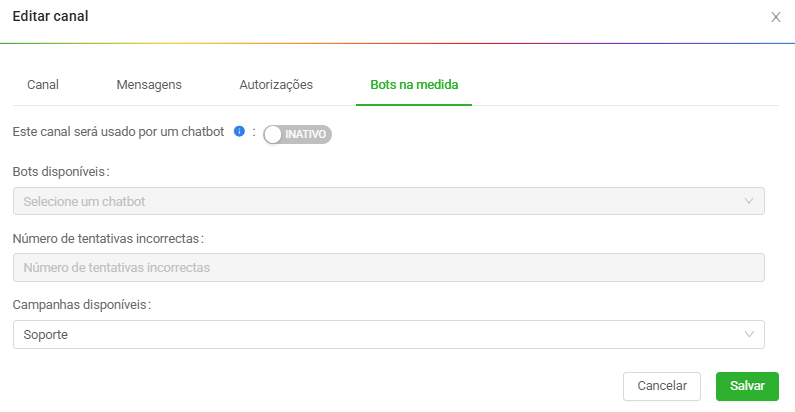
Task: Click chevron arrow in Soporte campaign selector
Action: [748, 334]
